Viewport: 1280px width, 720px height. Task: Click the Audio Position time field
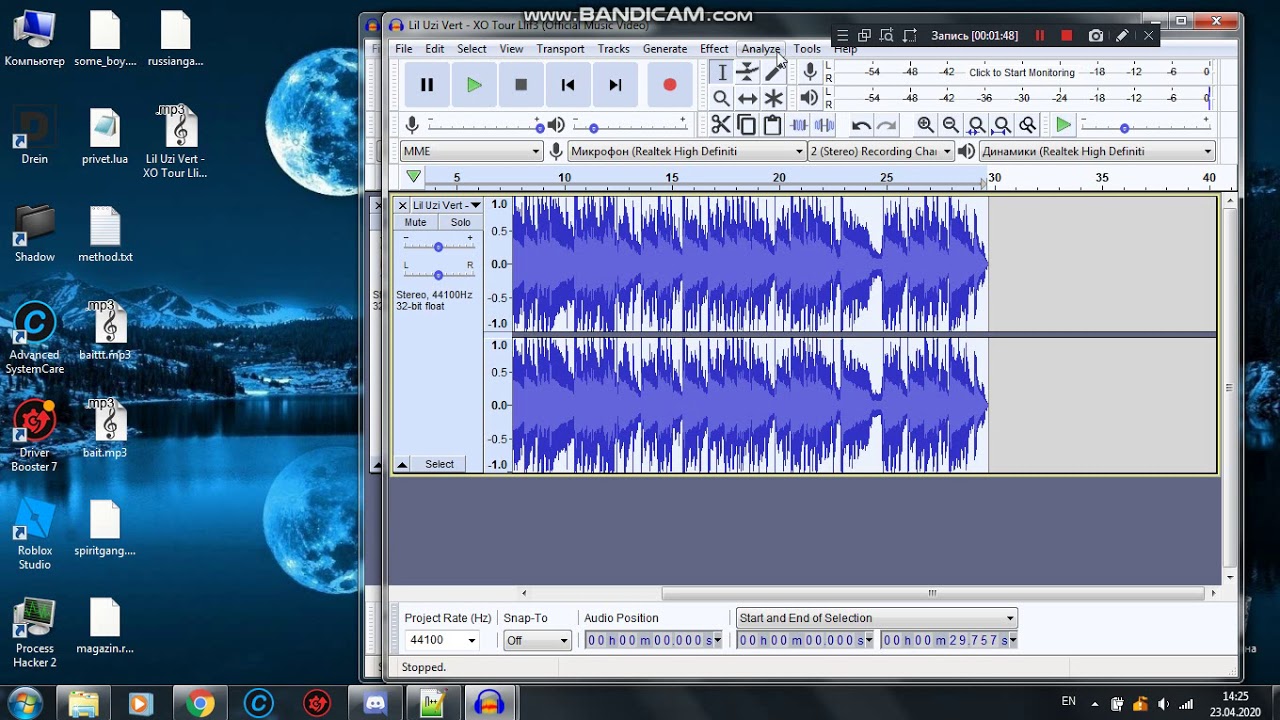653,640
